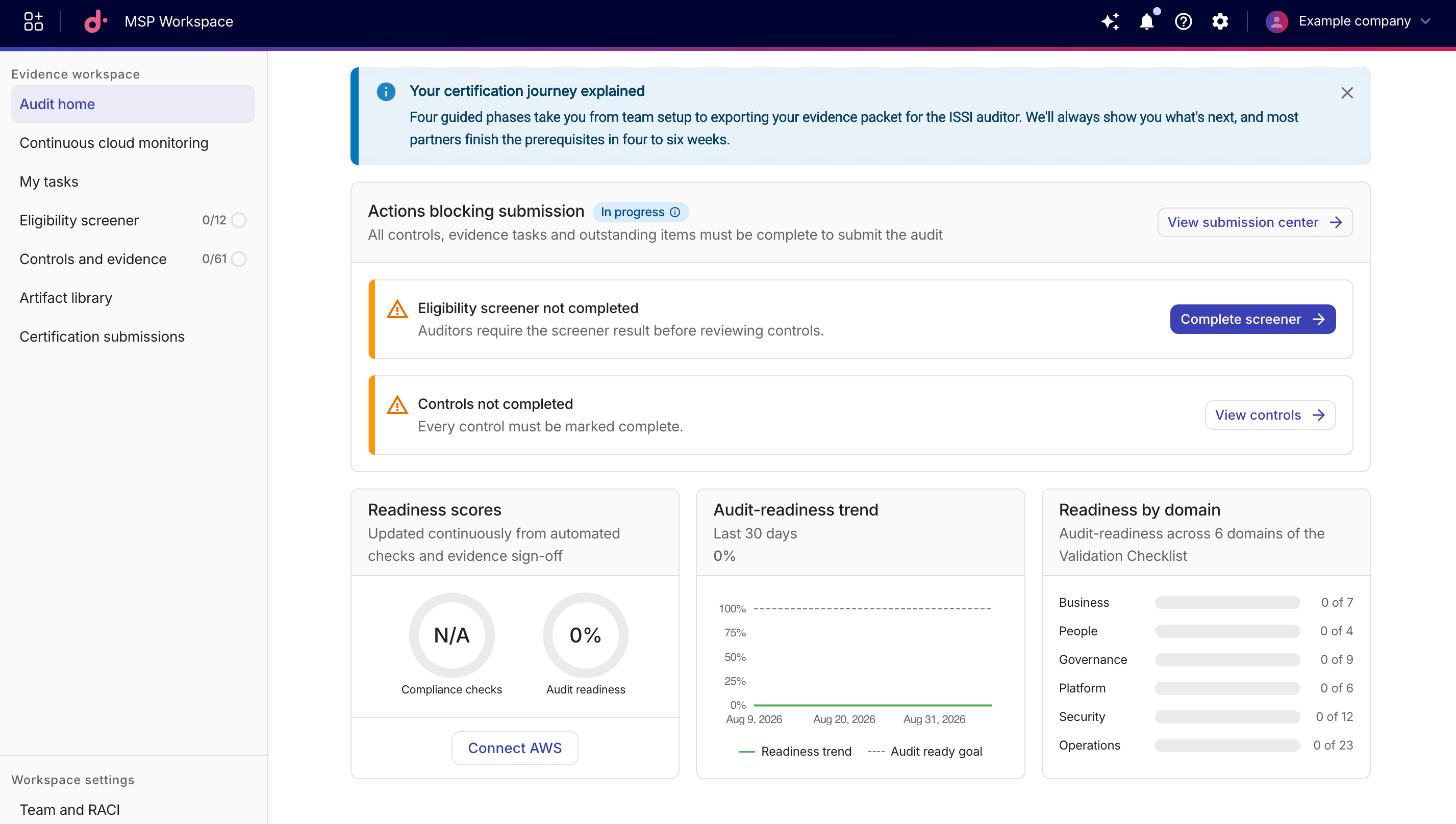The image size is (1456, 824).
Task: Click the green readiness trend line
Action: point(872,705)
